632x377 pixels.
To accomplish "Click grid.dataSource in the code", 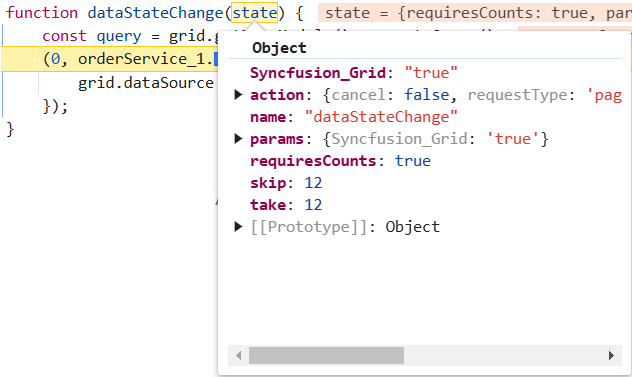I will (146, 83).
